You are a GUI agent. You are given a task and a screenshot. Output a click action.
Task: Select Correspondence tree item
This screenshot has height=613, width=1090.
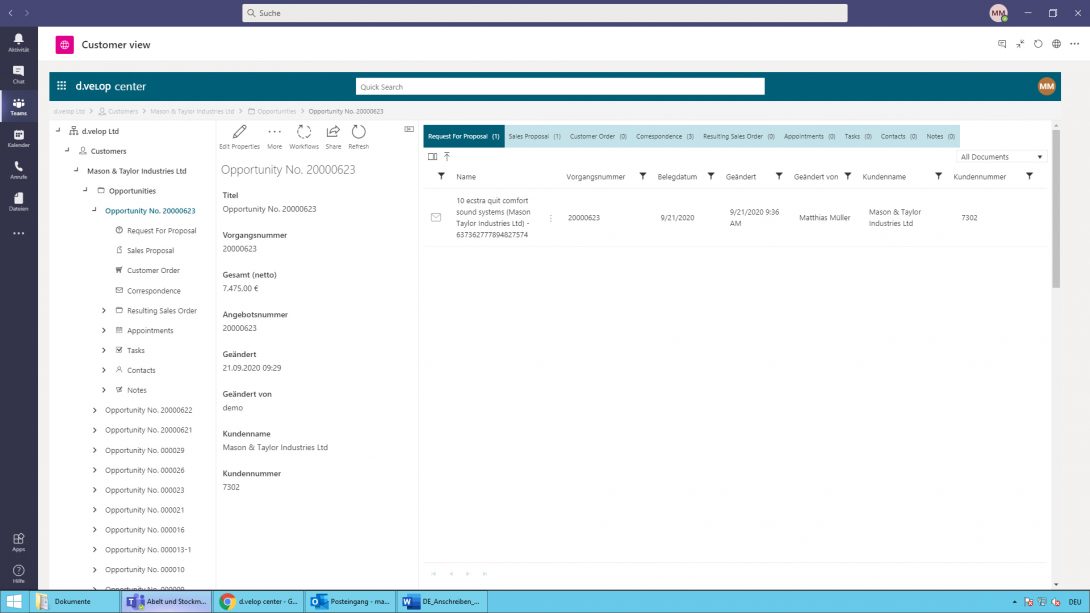pos(154,291)
